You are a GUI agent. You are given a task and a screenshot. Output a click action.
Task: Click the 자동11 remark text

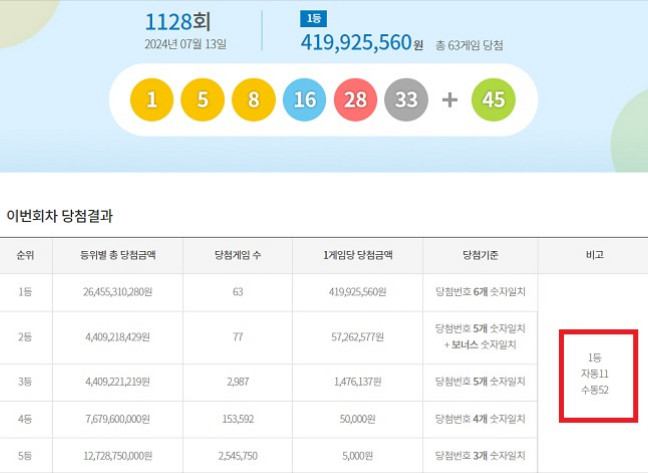click(595, 374)
